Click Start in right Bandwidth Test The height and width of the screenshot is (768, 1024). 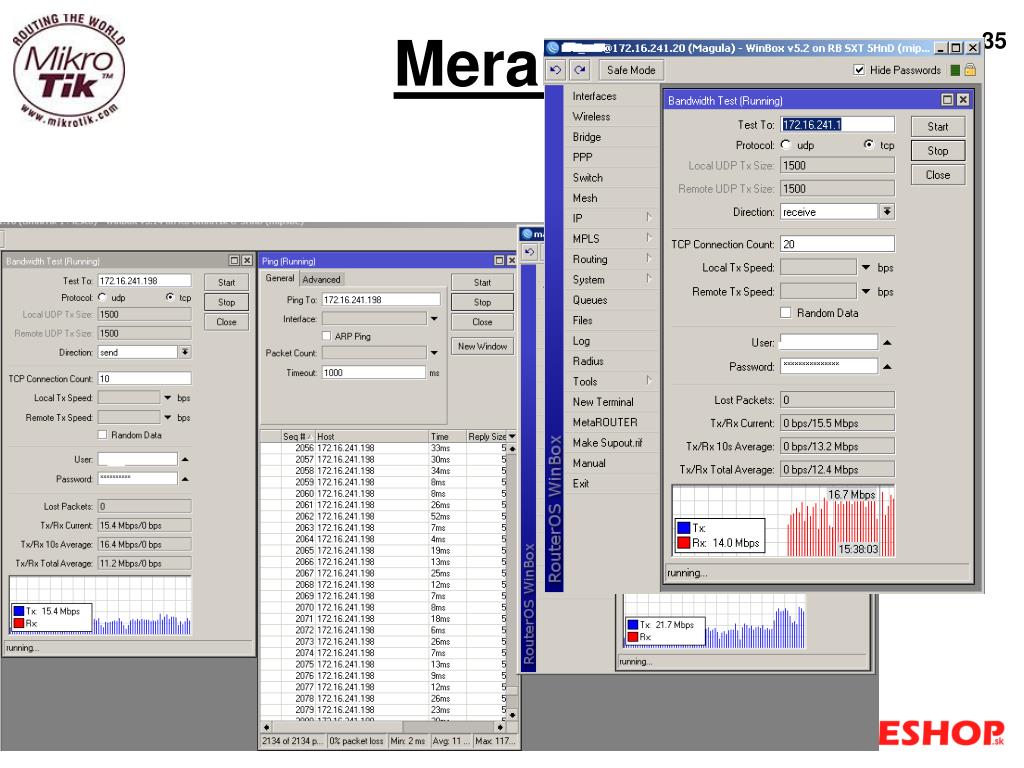click(938, 127)
